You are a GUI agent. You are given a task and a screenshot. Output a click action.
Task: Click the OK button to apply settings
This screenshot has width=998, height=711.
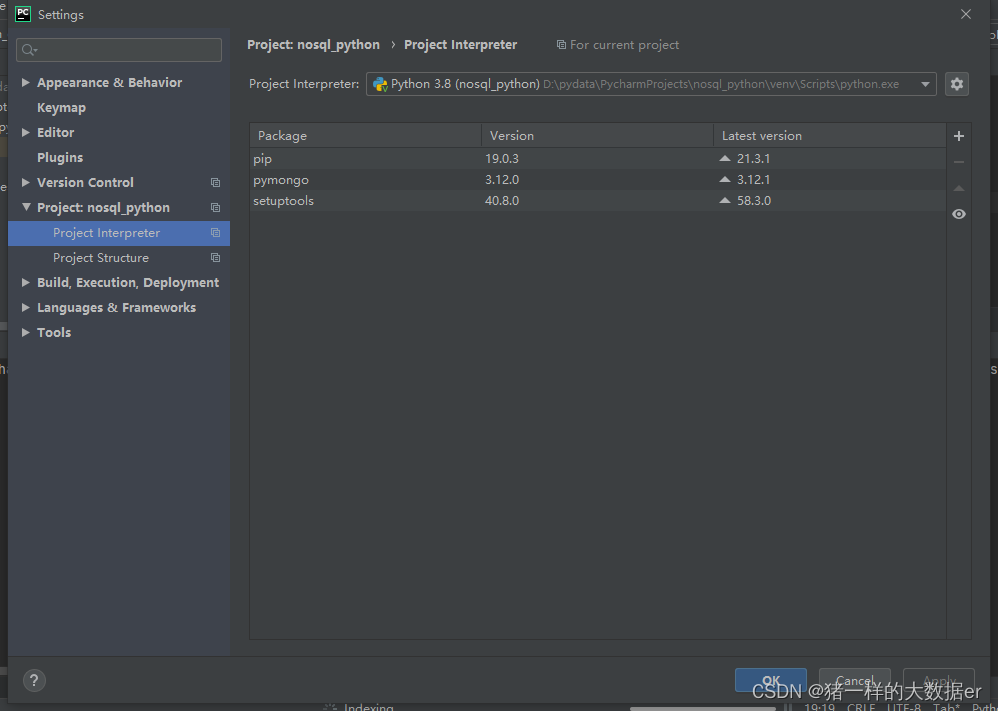click(x=770, y=679)
